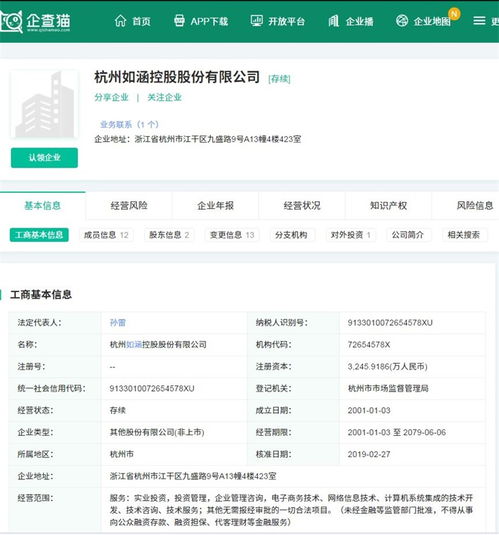Click establishment date 2001-01-03

369,410
